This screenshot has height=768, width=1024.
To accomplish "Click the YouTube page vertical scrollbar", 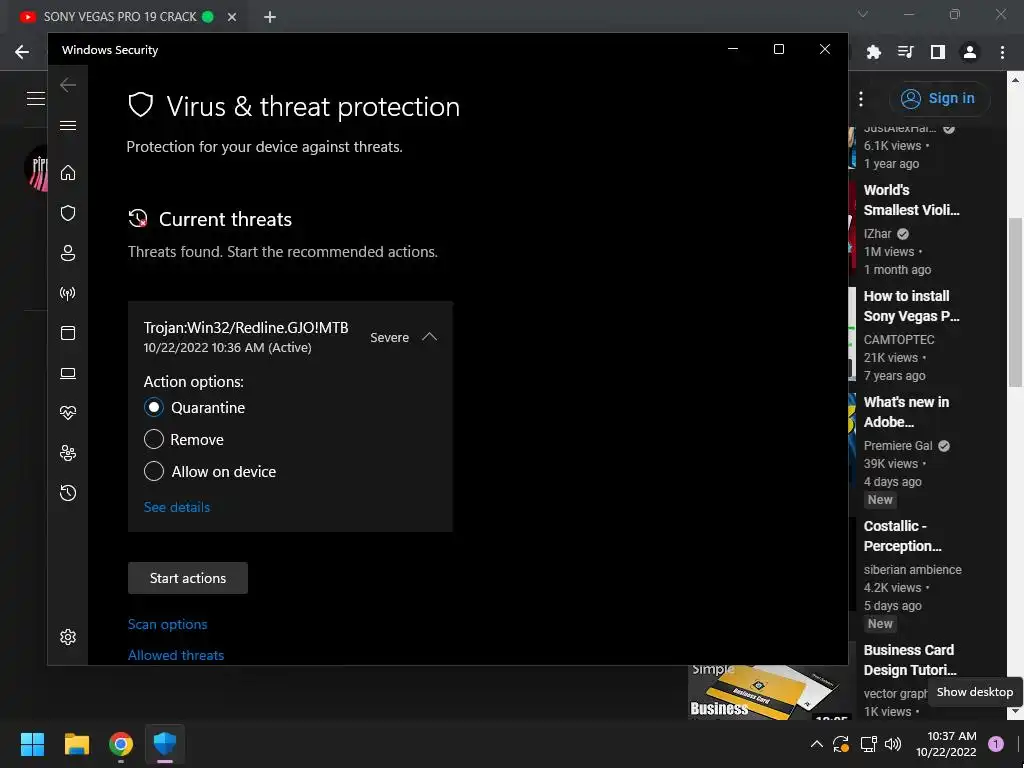I will click(1016, 302).
